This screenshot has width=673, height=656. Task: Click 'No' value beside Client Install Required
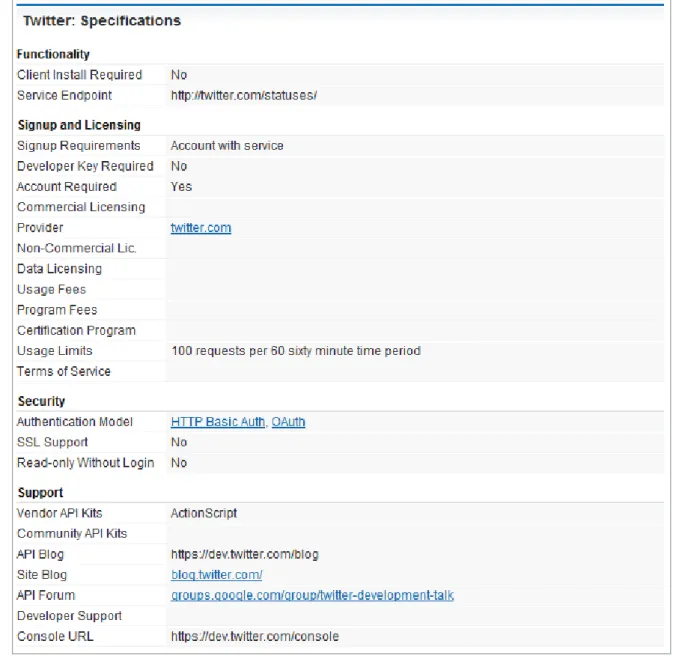coord(179,75)
